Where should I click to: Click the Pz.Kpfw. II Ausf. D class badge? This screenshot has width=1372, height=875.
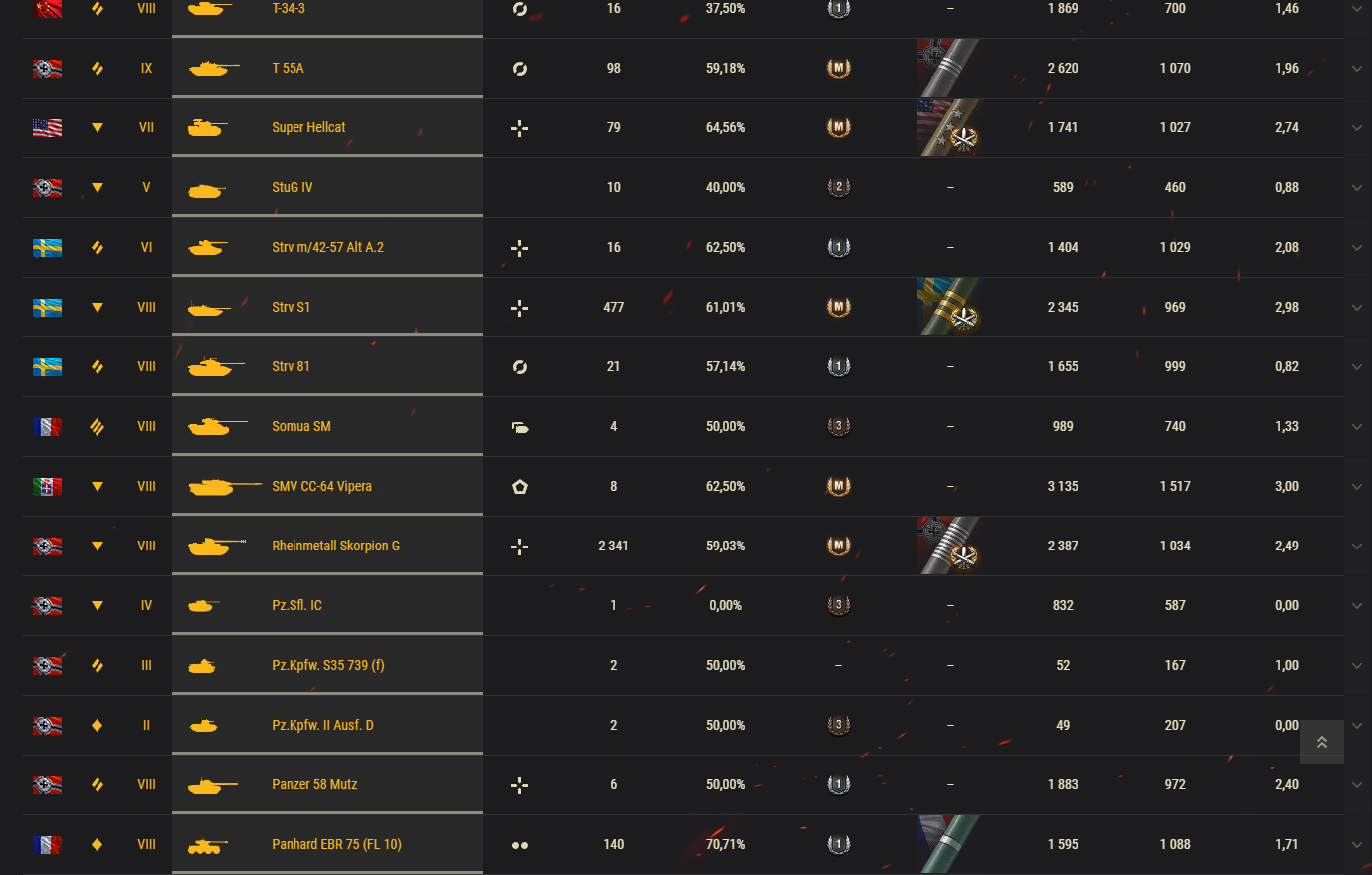pyautogui.click(x=97, y=725)
